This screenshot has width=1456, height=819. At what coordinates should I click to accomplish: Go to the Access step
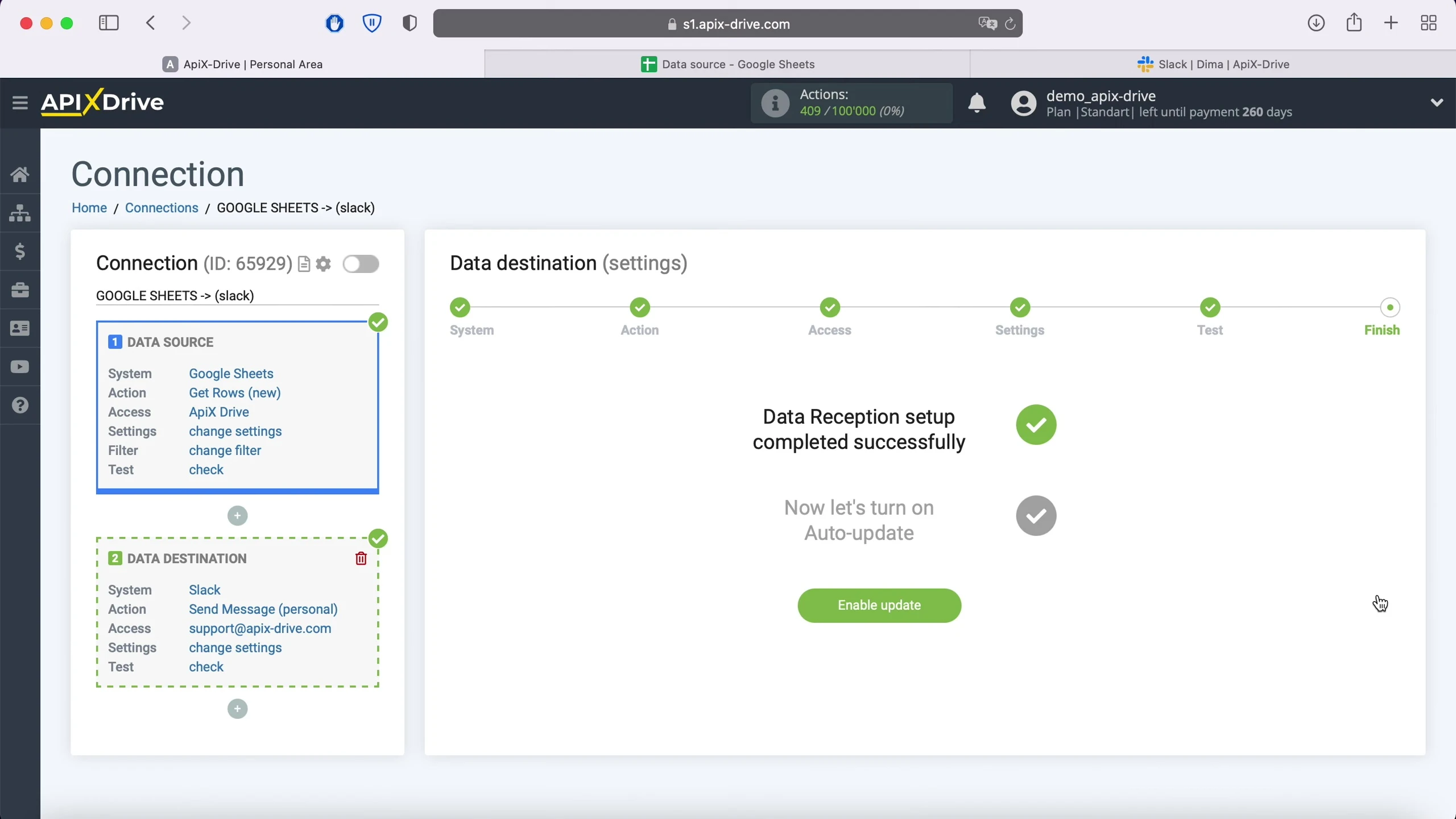(830, 308)
